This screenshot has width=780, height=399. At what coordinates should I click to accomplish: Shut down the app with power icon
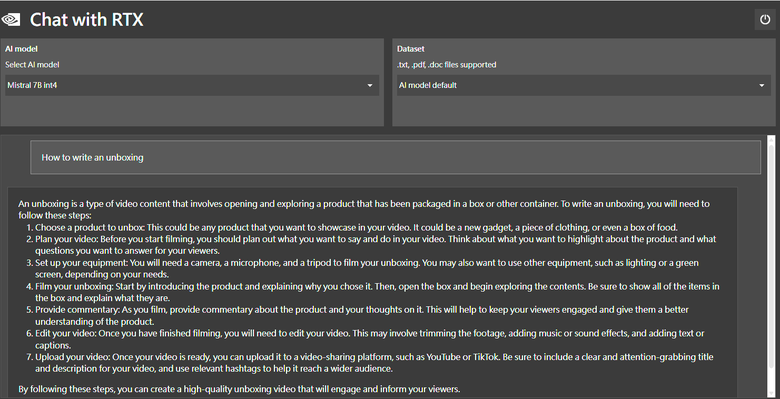pos(765,20)
